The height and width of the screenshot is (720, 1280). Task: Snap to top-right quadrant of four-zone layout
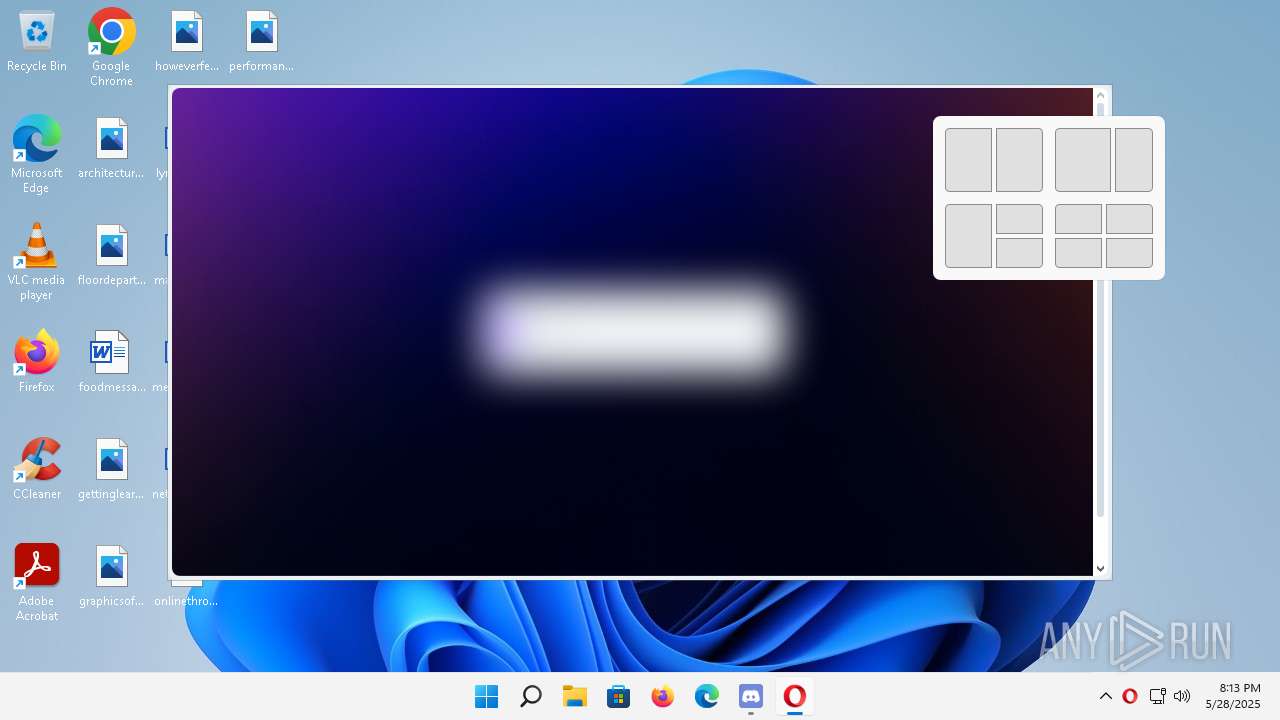tap(1129, 219)
